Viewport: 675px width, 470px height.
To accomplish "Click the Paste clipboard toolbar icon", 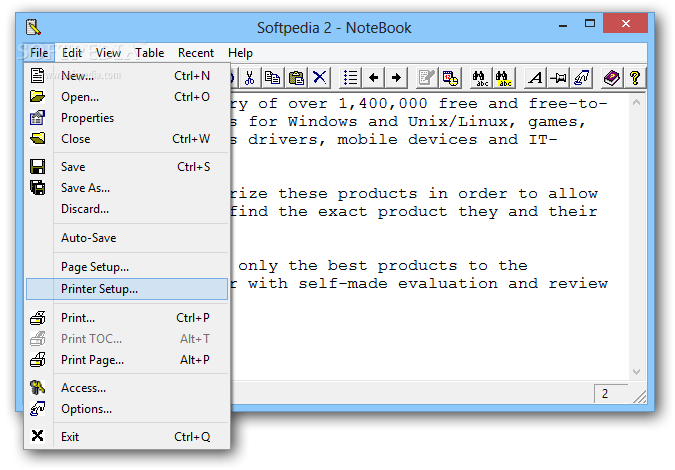I will pyautogui.click(x=296, y=78).
